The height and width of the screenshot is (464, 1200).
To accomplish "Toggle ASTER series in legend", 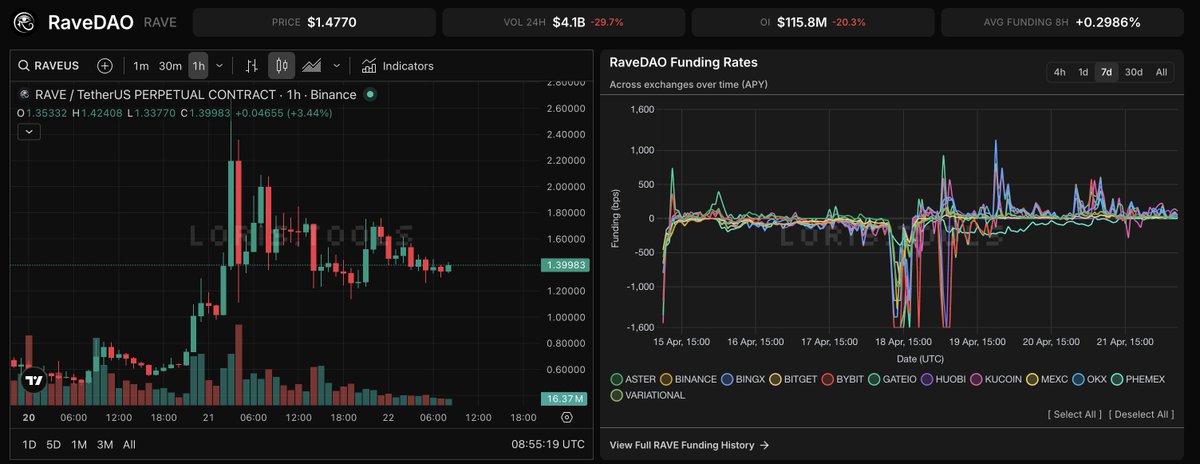I will tap(635, 379).
